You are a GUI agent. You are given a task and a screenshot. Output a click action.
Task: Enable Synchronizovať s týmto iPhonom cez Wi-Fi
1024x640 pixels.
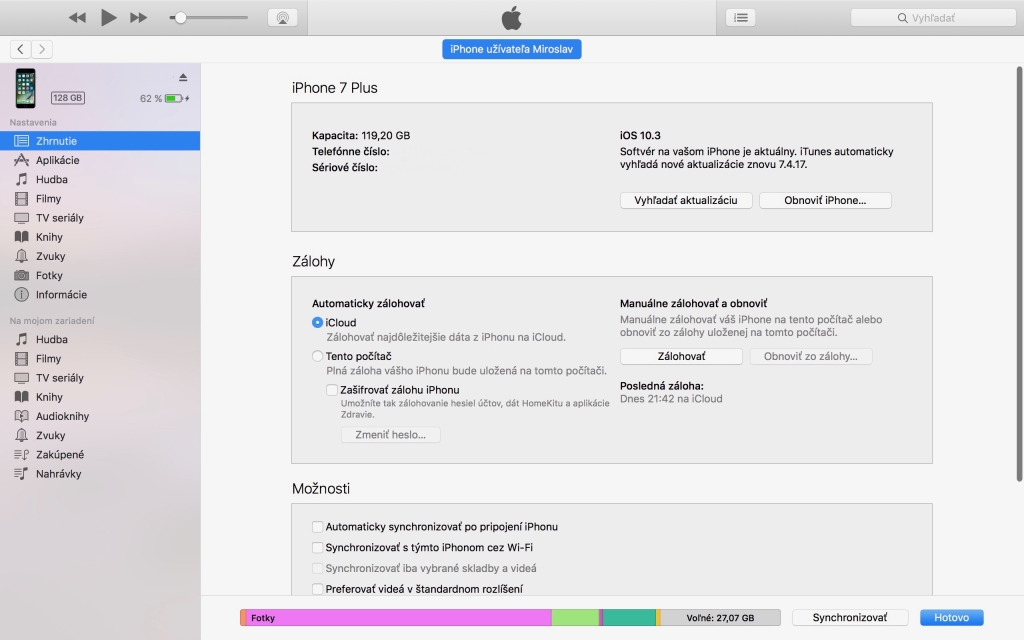[318, 547]
